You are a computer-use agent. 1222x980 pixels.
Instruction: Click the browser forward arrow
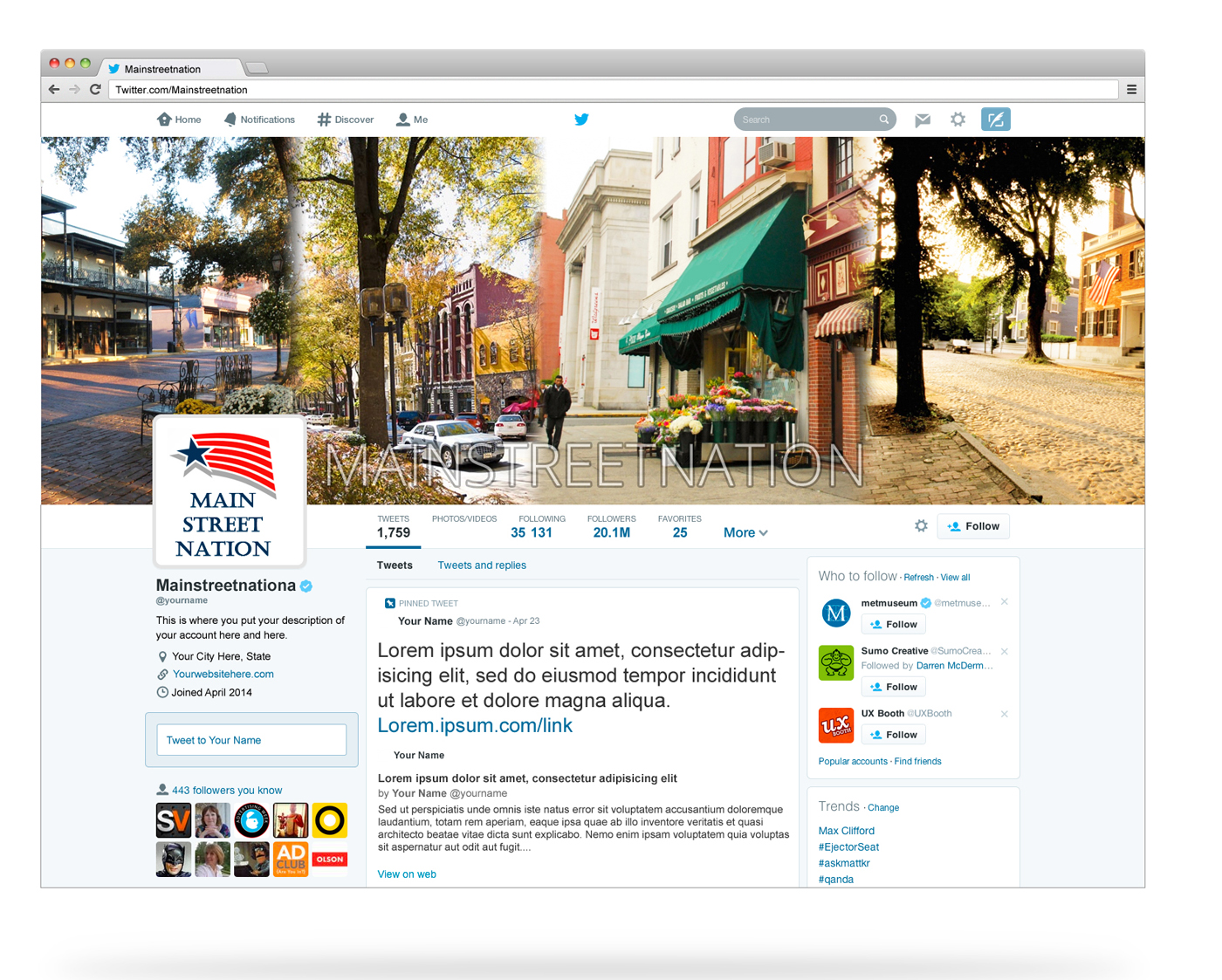tap(74, 89)
